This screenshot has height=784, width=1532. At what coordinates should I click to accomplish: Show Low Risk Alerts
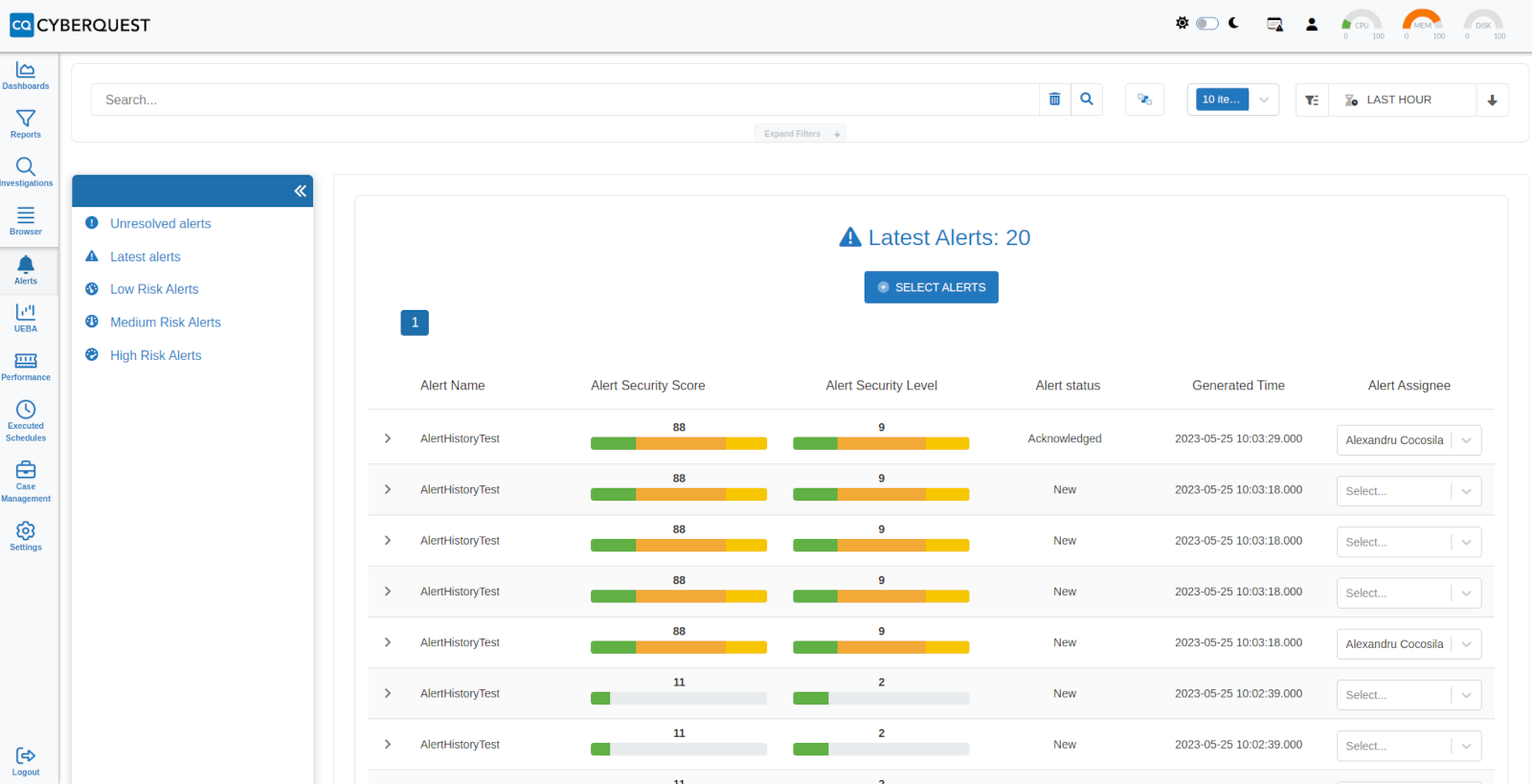pos(154,289)
